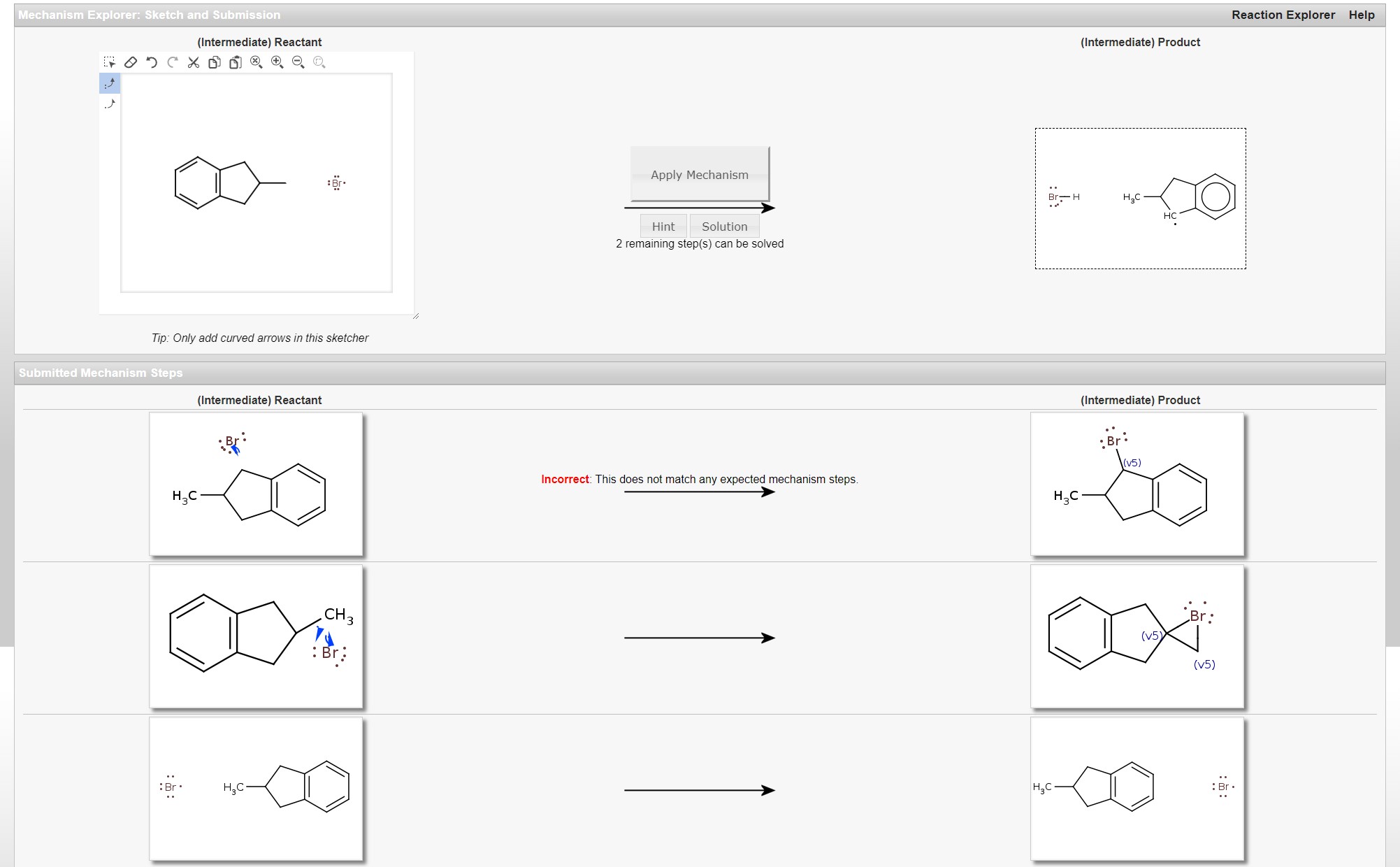Open the Reaction Explorer menu
The image size is (1400, 867).
(x=1283, y=14)
